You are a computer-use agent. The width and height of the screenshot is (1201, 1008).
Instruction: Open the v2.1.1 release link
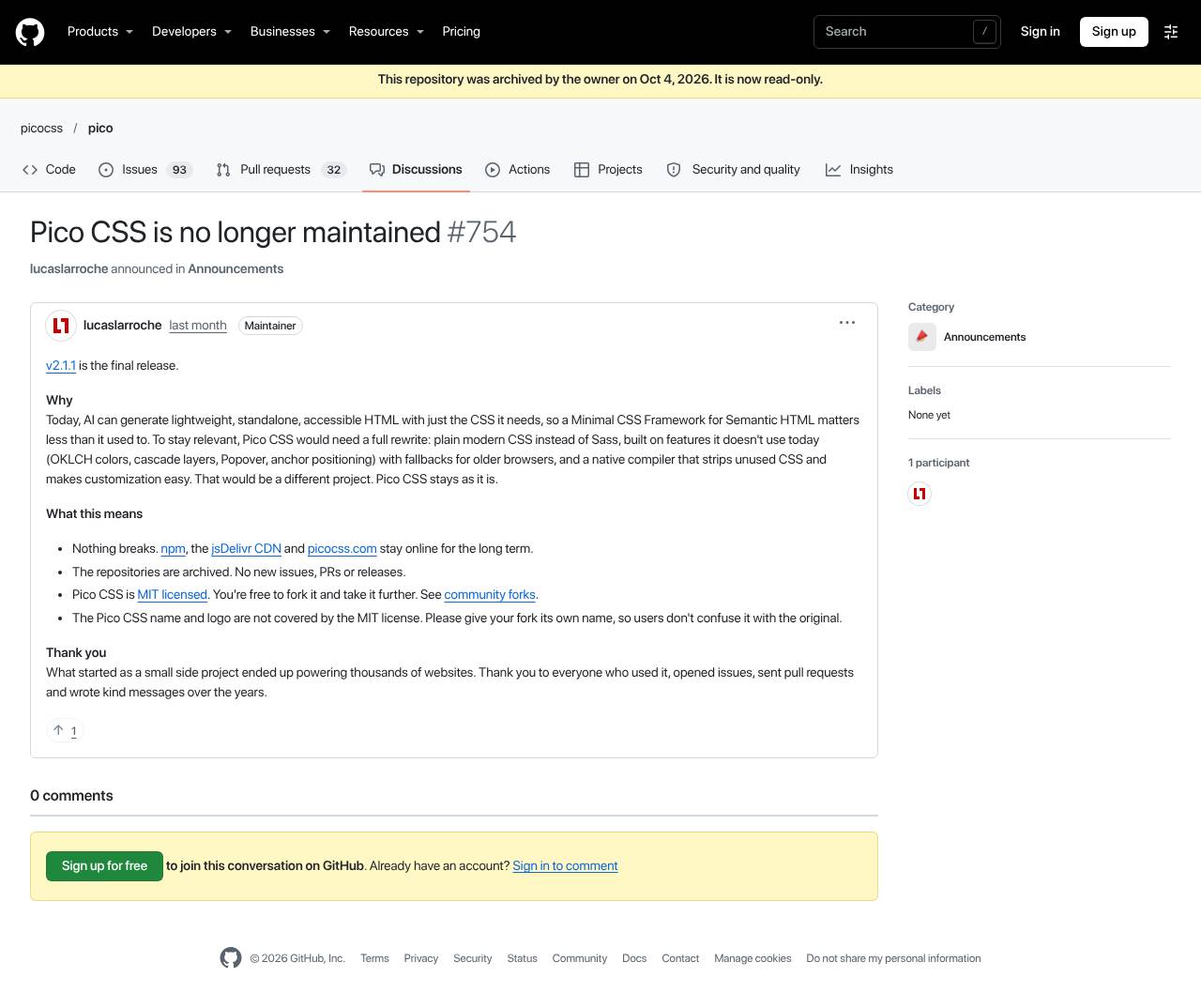coord(61,366)
